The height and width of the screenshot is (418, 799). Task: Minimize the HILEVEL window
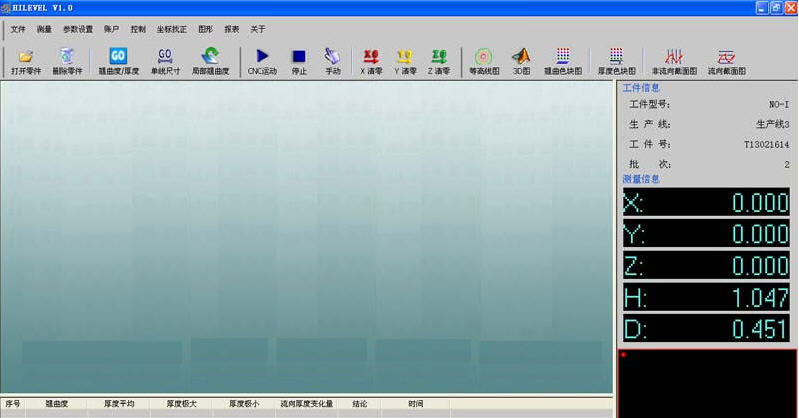click(762, 8)
